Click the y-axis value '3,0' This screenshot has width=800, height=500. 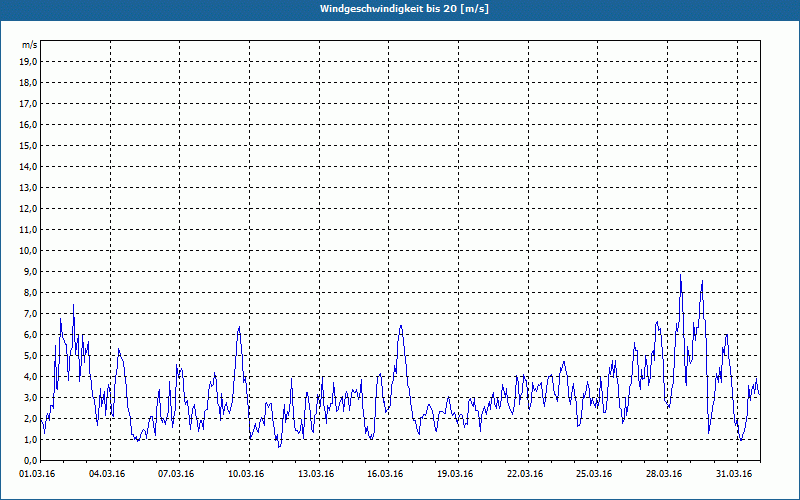30,397
